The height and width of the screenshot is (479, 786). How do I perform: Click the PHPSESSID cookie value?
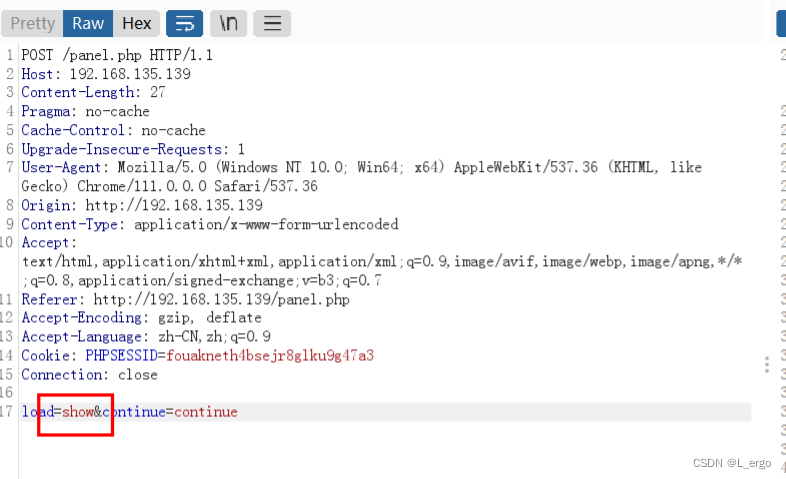[x=270, y=355]
